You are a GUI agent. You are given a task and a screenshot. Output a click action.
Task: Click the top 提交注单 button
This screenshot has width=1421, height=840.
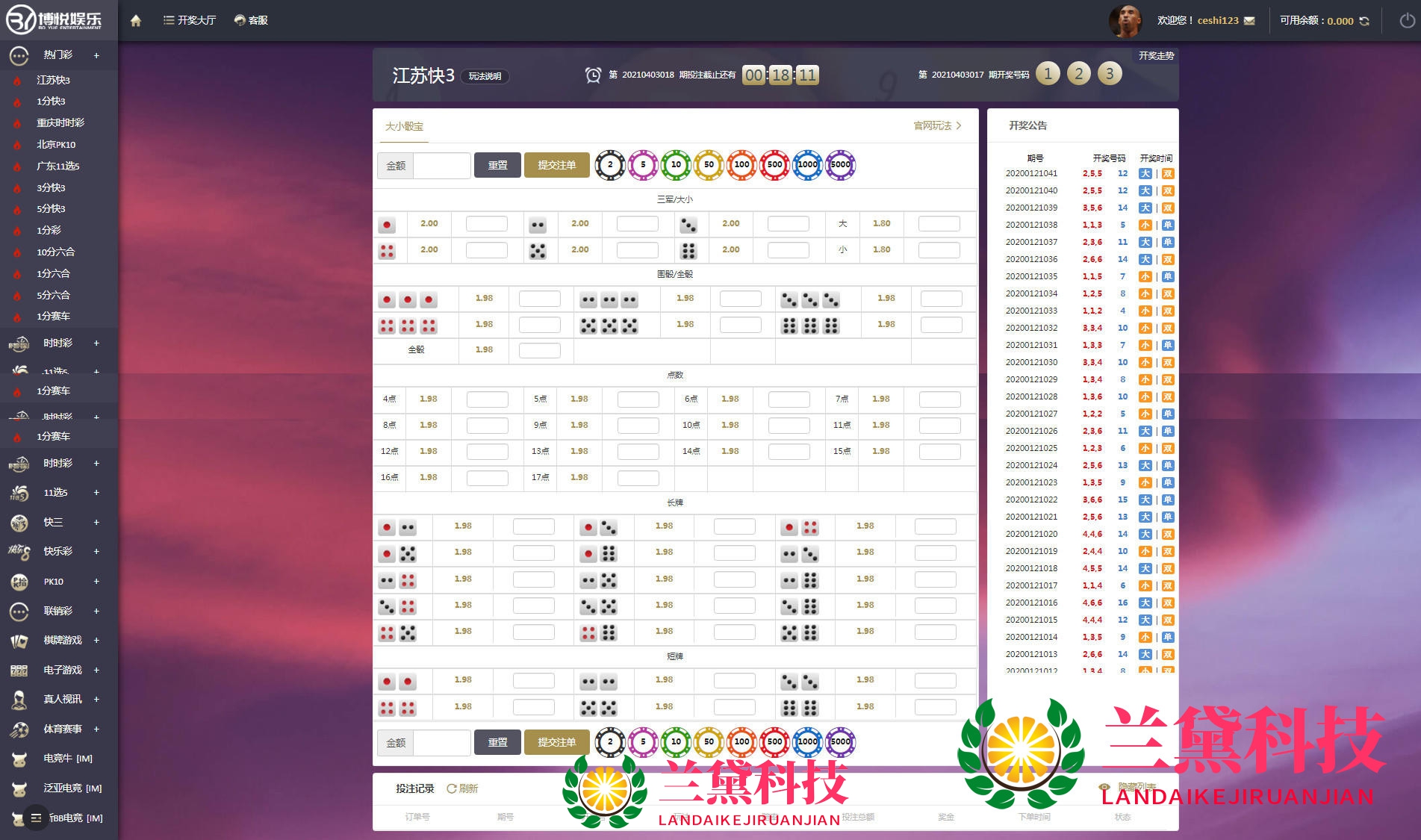pos(556,165)
